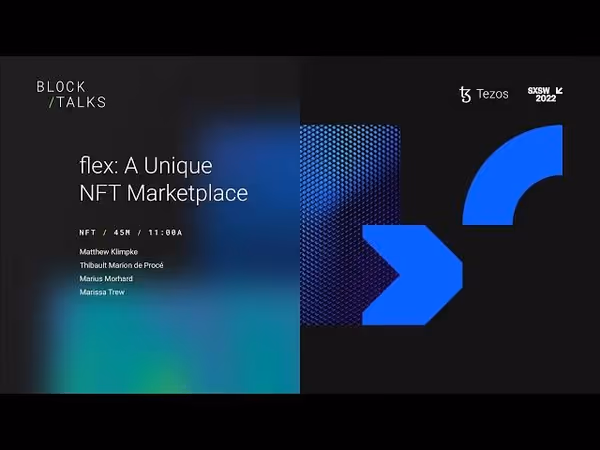Viewport: 600px width, 450px height.
Task: Click the 'NFT / 45M / 11:00A' line
Action: coord(131,232)
